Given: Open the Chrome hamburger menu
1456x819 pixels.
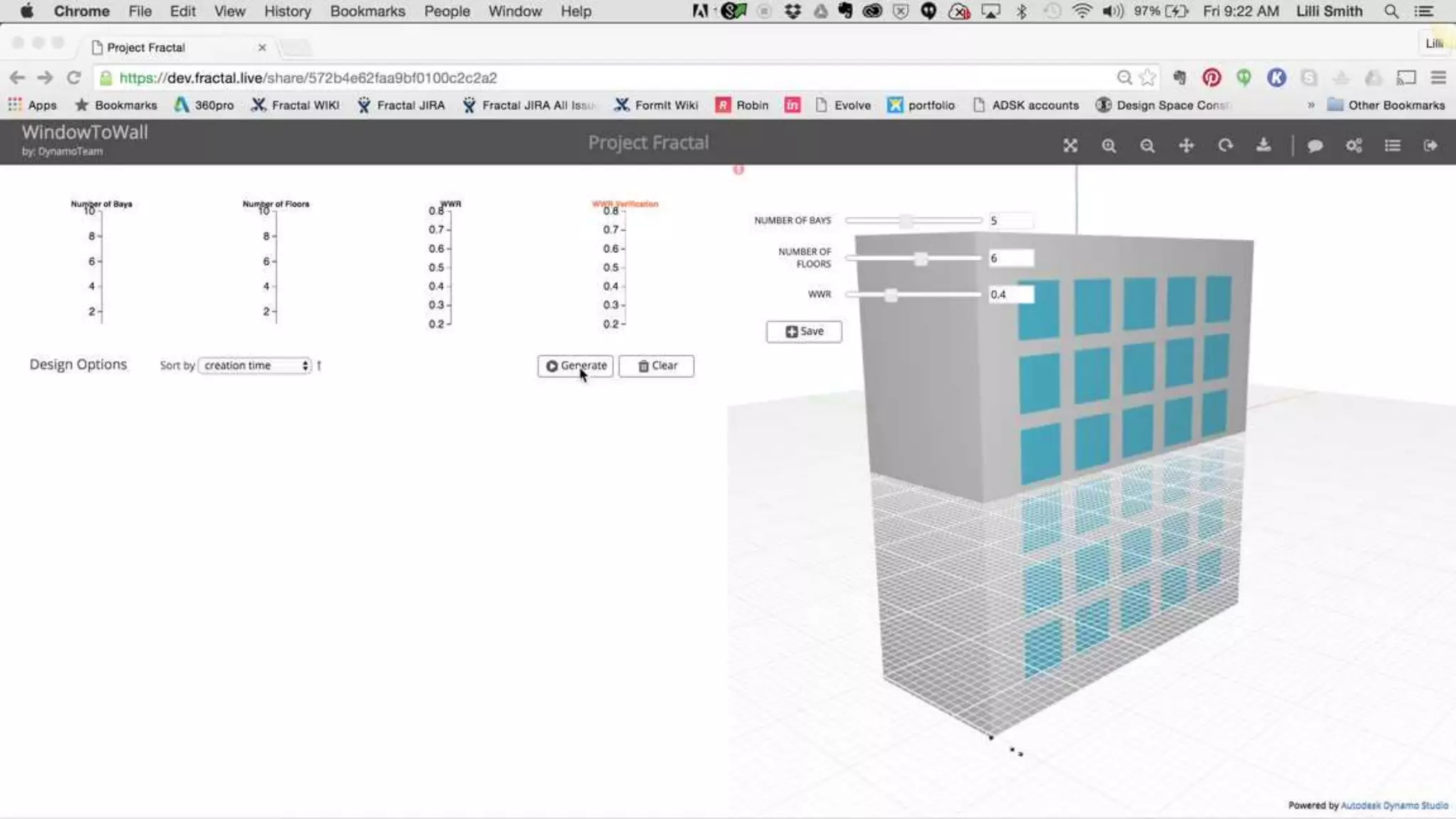Looking at the screenshot, I should tap(1438, 77).
